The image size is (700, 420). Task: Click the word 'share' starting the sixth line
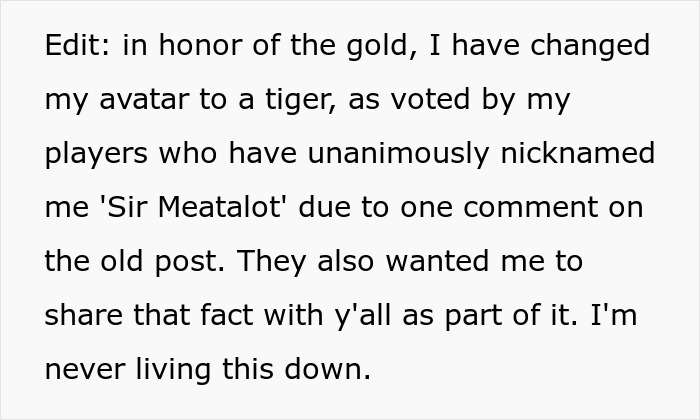coord(83,317)
